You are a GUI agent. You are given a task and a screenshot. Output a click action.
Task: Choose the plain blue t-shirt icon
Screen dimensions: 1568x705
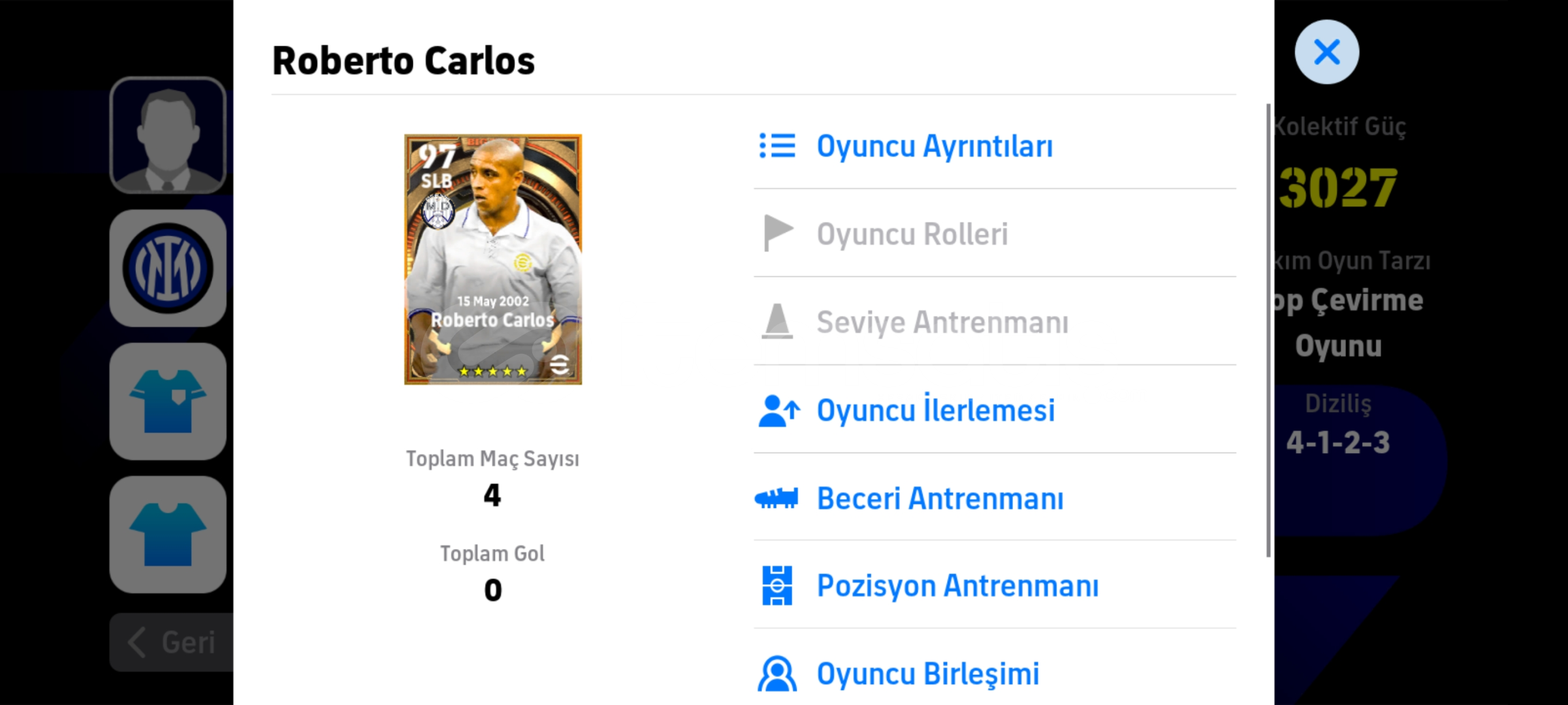pos(168,535)
